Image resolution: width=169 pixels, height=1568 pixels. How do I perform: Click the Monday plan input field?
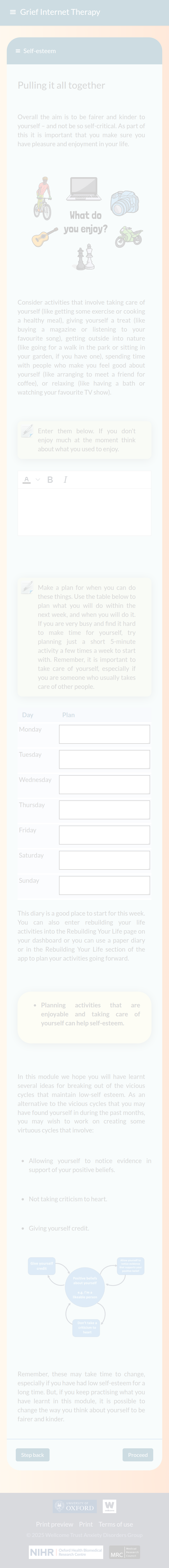click(x=104, y=734)
